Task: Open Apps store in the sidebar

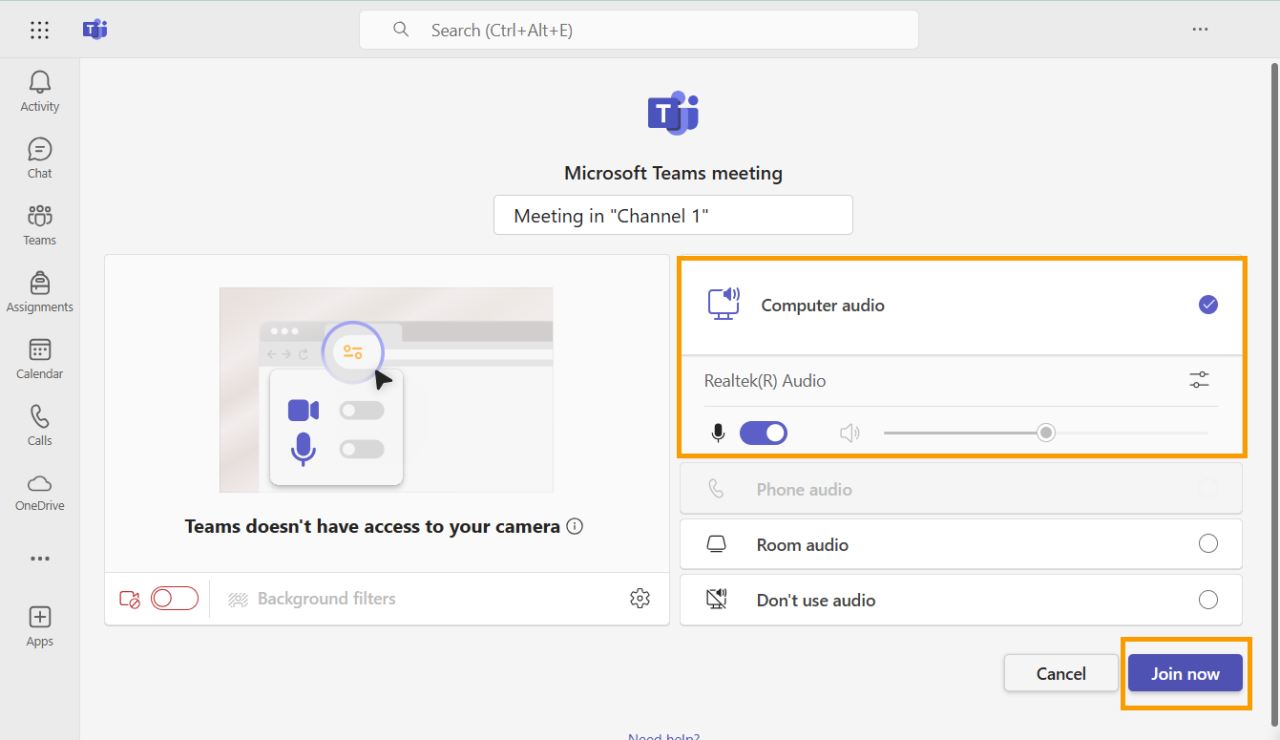Action: tap(40, 626)
